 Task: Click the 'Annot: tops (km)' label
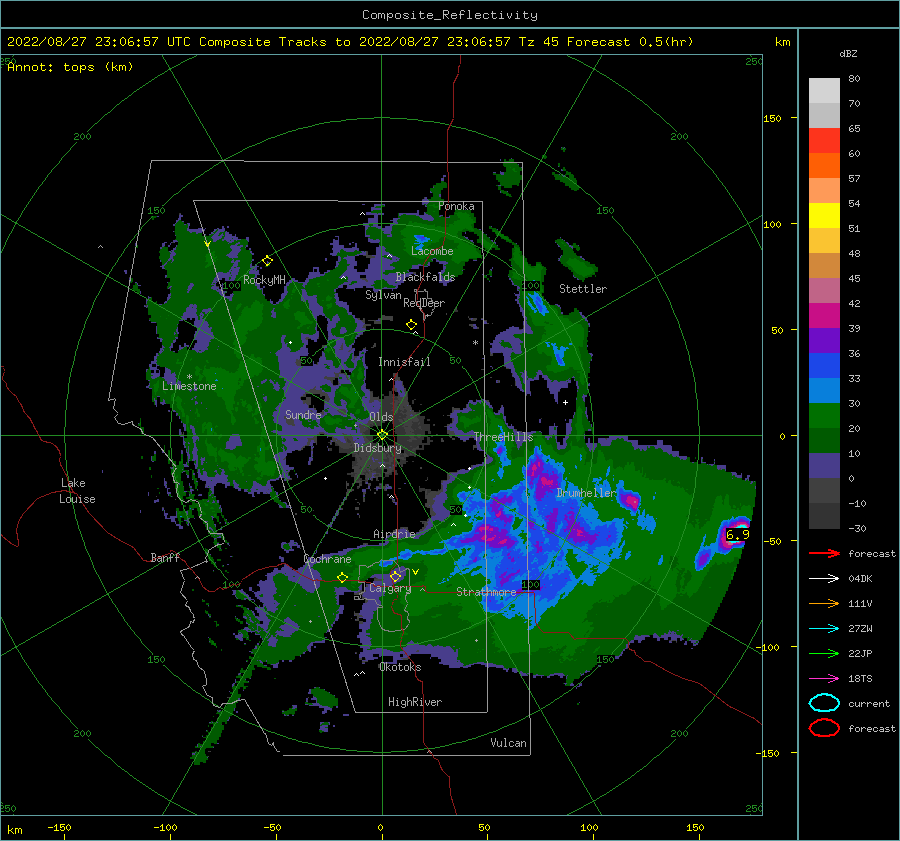coord(70,67)
